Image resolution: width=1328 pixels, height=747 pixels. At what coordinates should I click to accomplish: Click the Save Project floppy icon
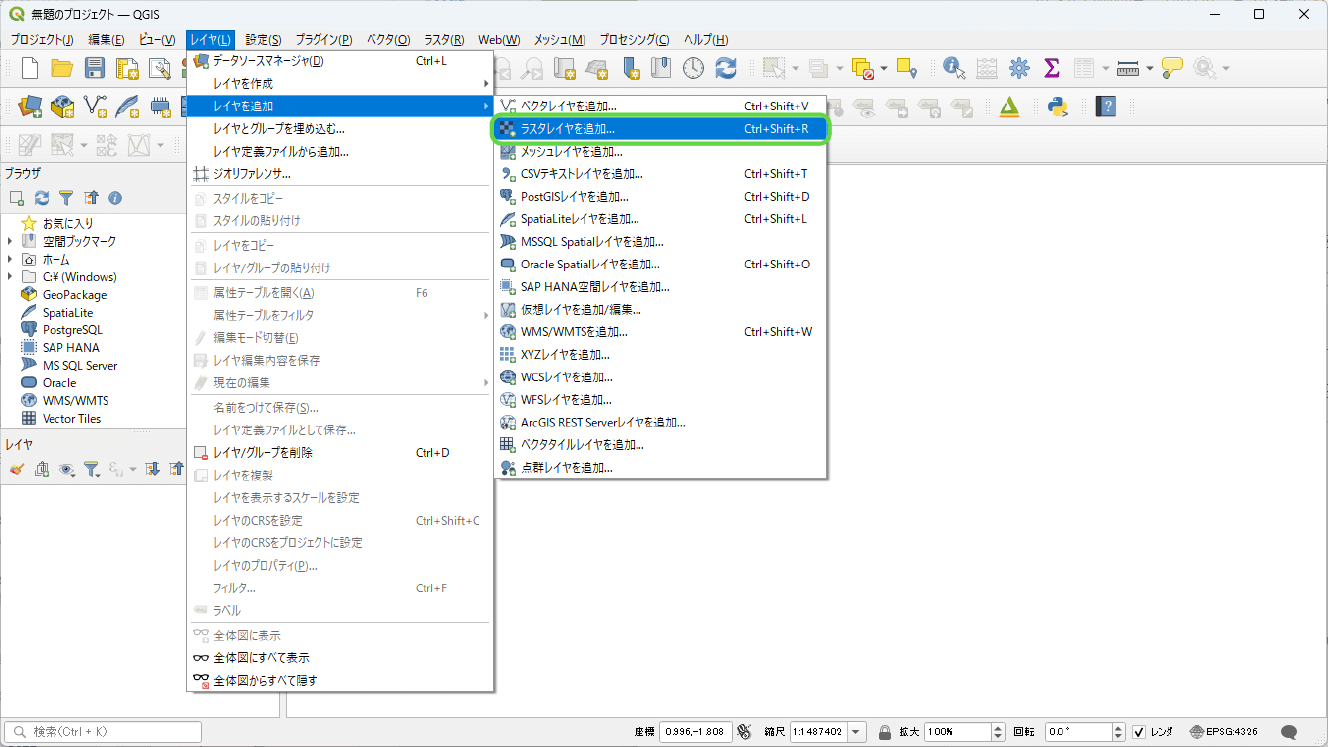(x=95, y=68)
